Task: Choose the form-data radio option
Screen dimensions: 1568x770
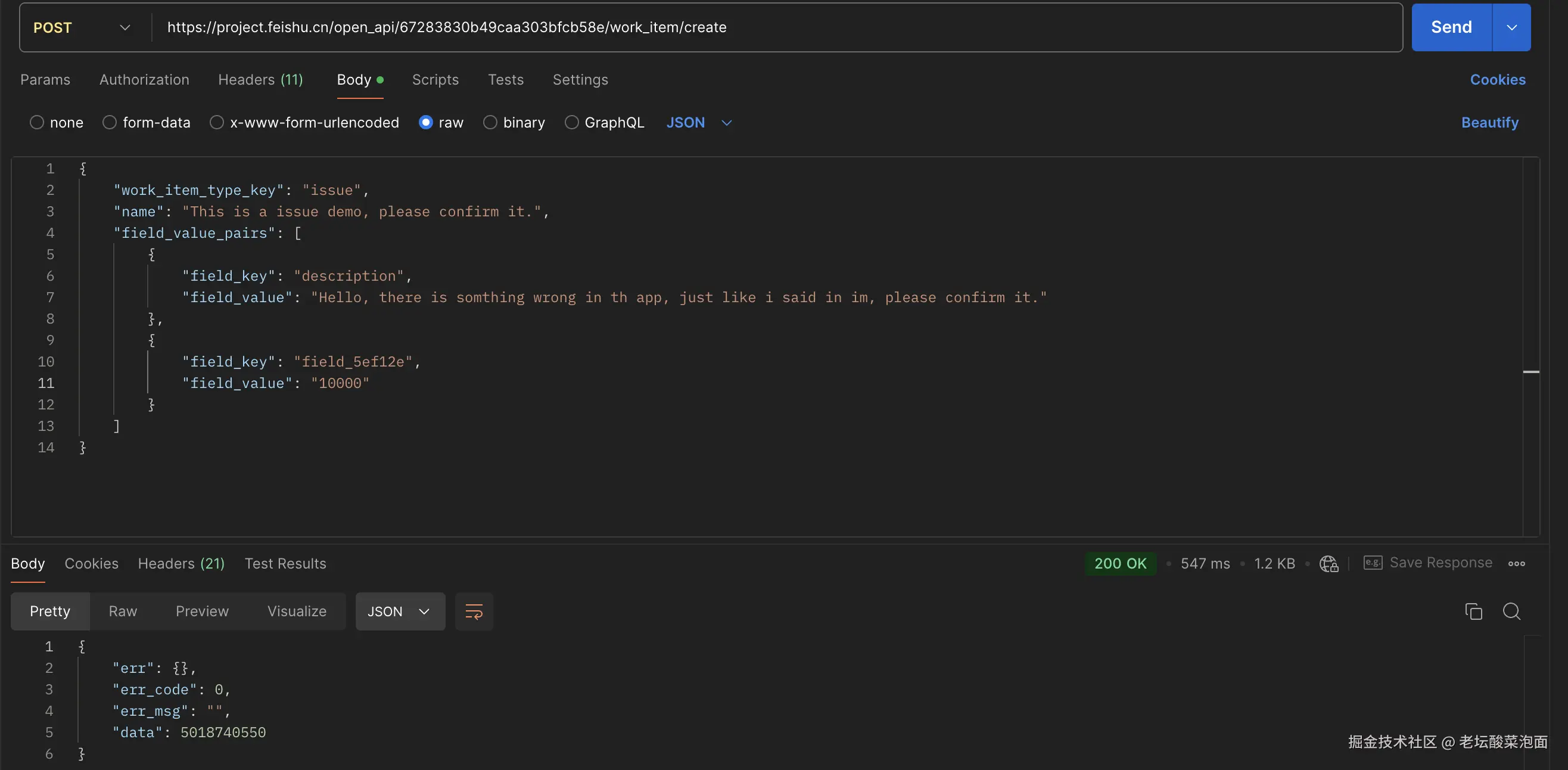Action: [110, 122]
